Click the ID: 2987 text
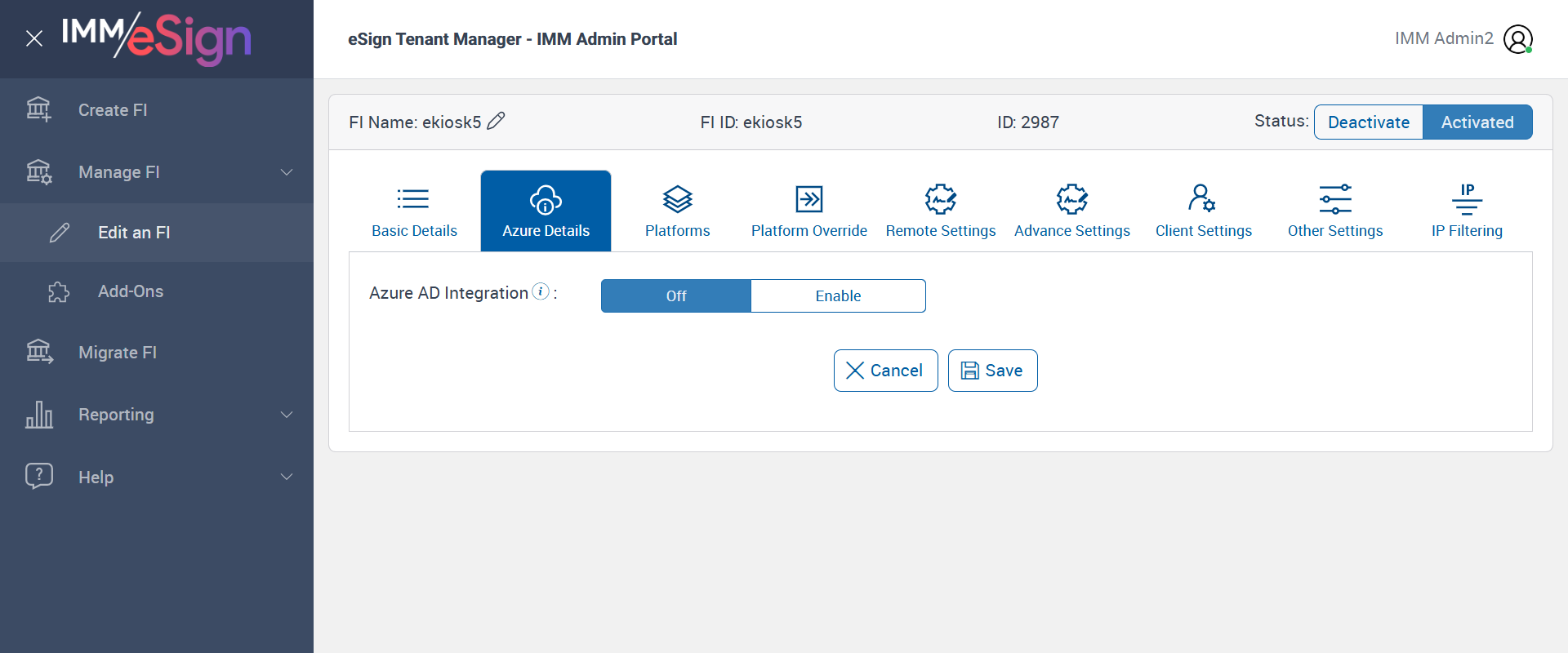 click(1028, 122)
